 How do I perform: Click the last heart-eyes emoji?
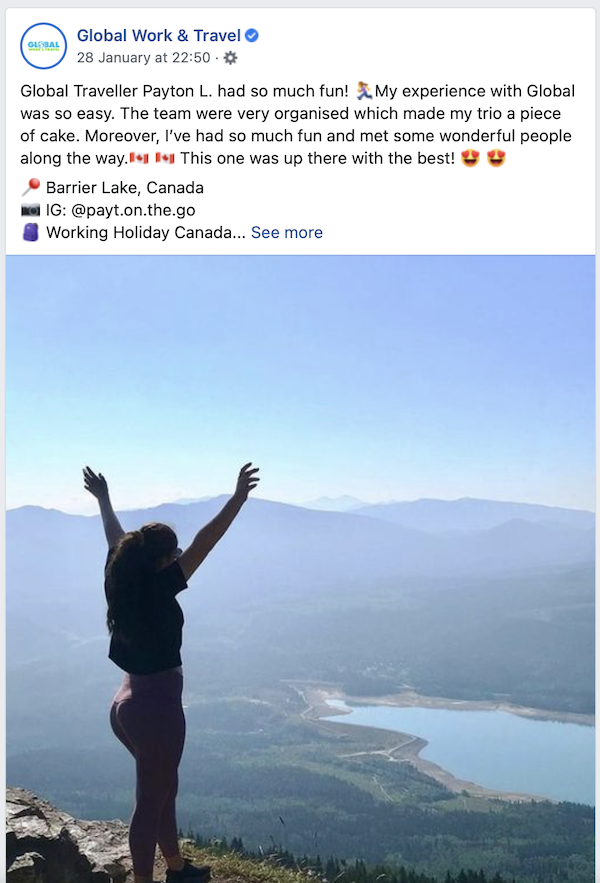tap(496, 158)
